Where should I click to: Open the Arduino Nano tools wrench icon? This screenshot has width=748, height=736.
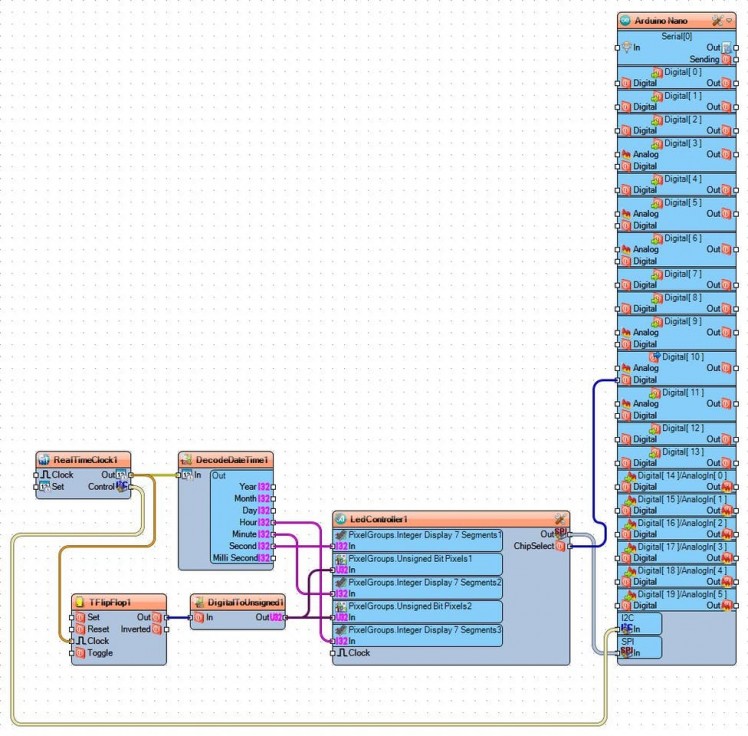[x=717, y=21]
